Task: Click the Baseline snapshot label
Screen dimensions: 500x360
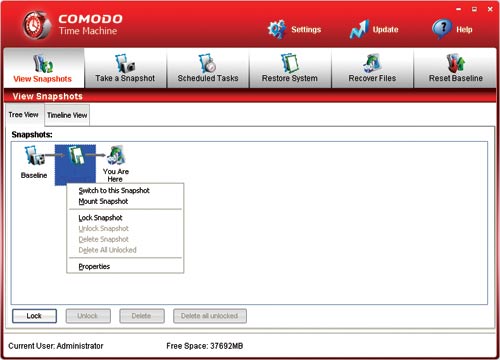Action: (34, 175)
